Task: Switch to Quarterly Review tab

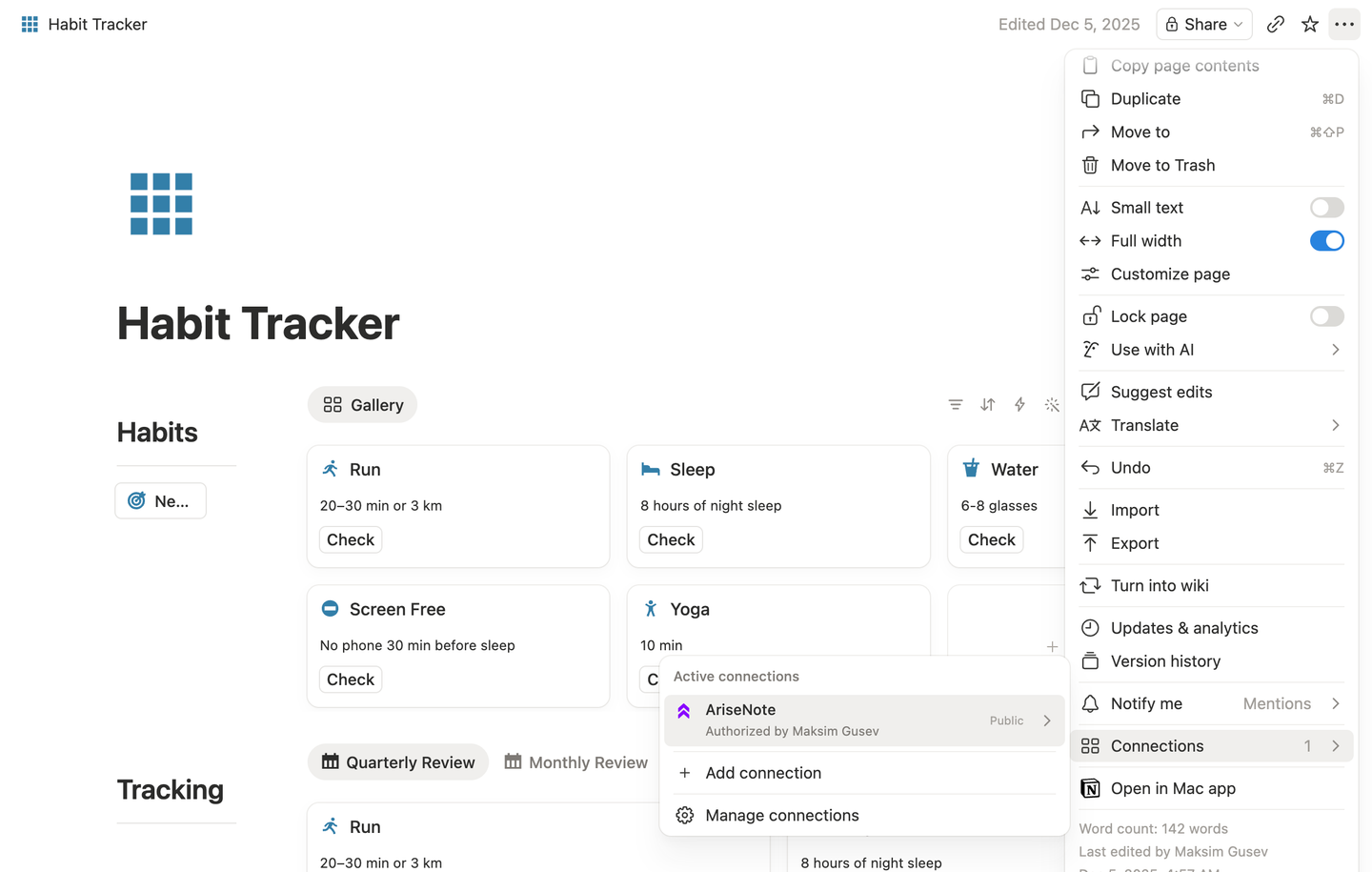Action: point(397,762)
